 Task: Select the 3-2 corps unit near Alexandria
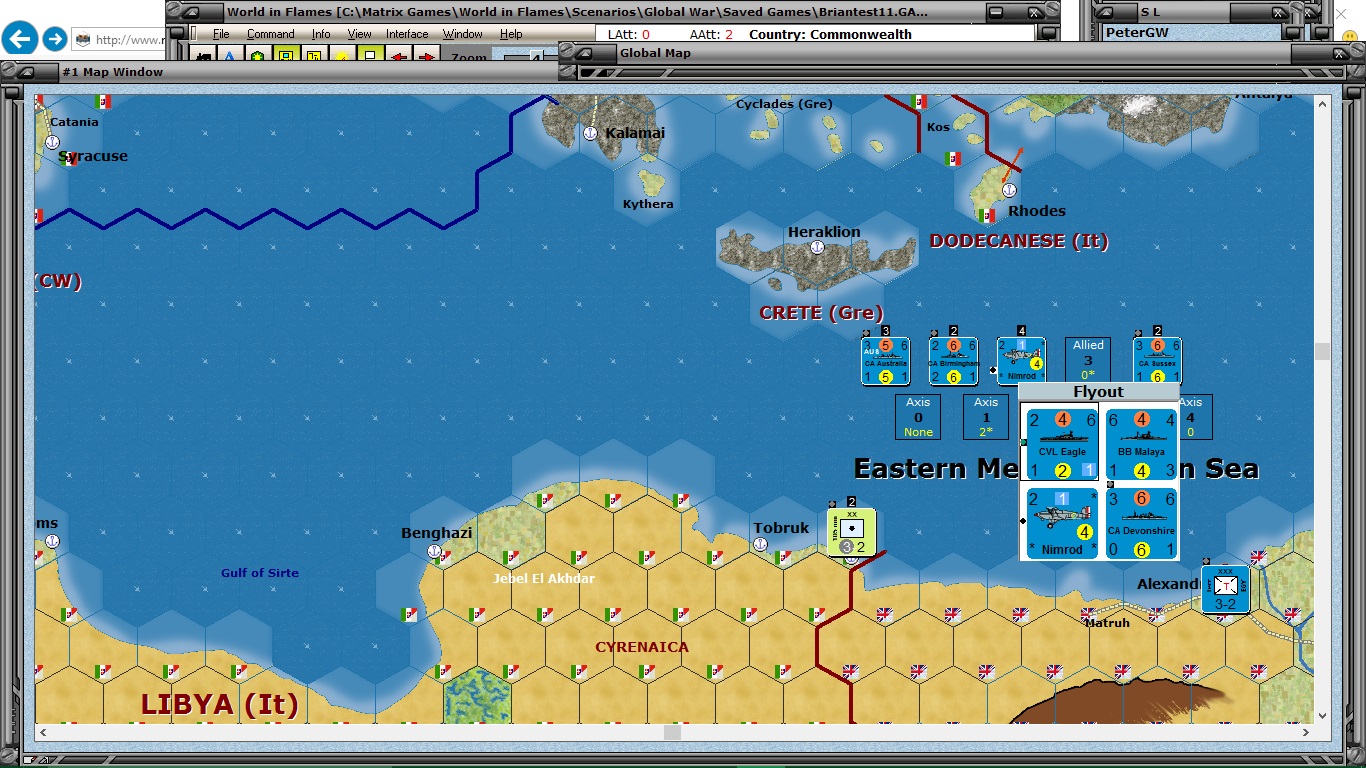(1225, 589)
